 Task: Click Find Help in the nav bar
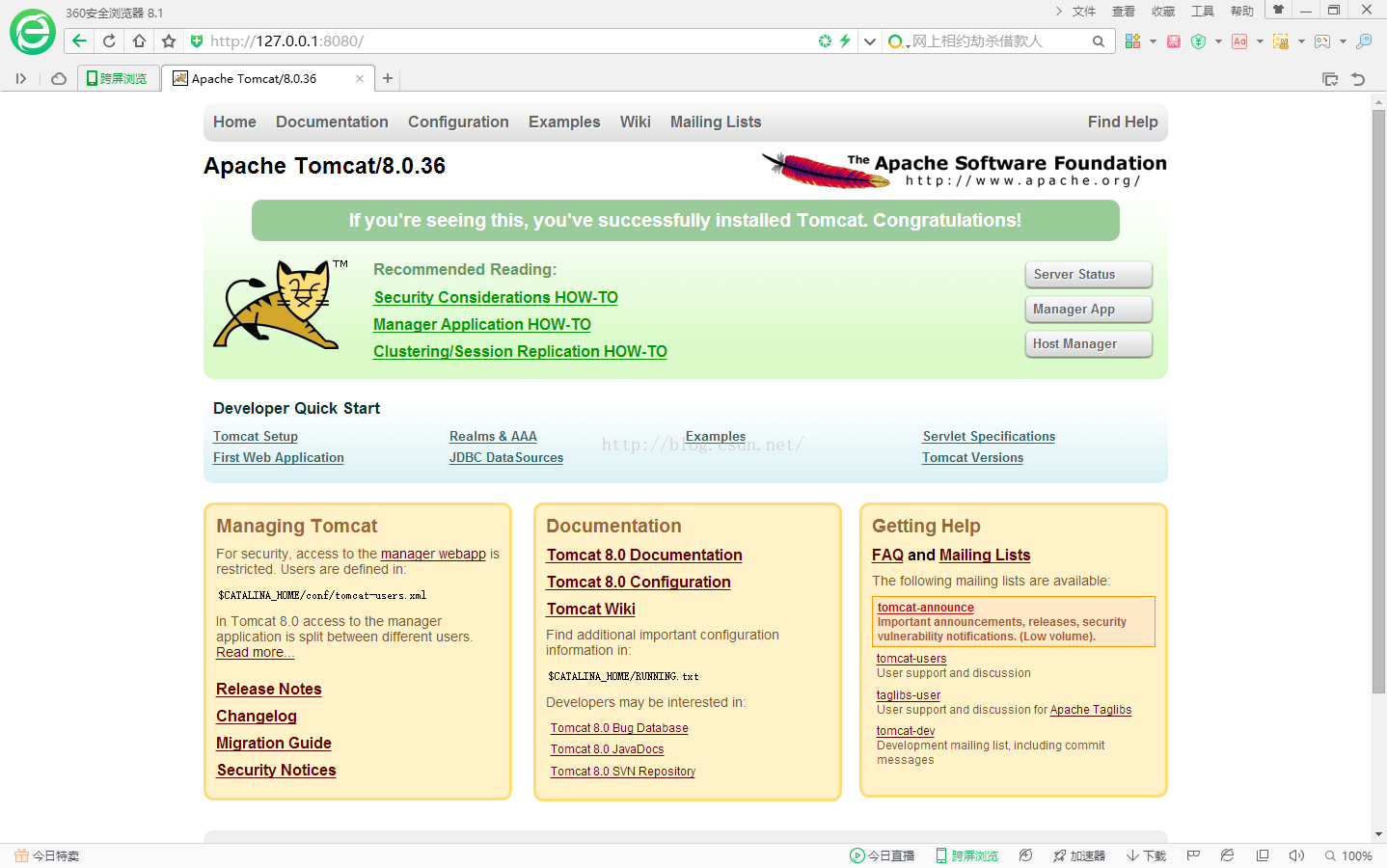point(1123,122)
